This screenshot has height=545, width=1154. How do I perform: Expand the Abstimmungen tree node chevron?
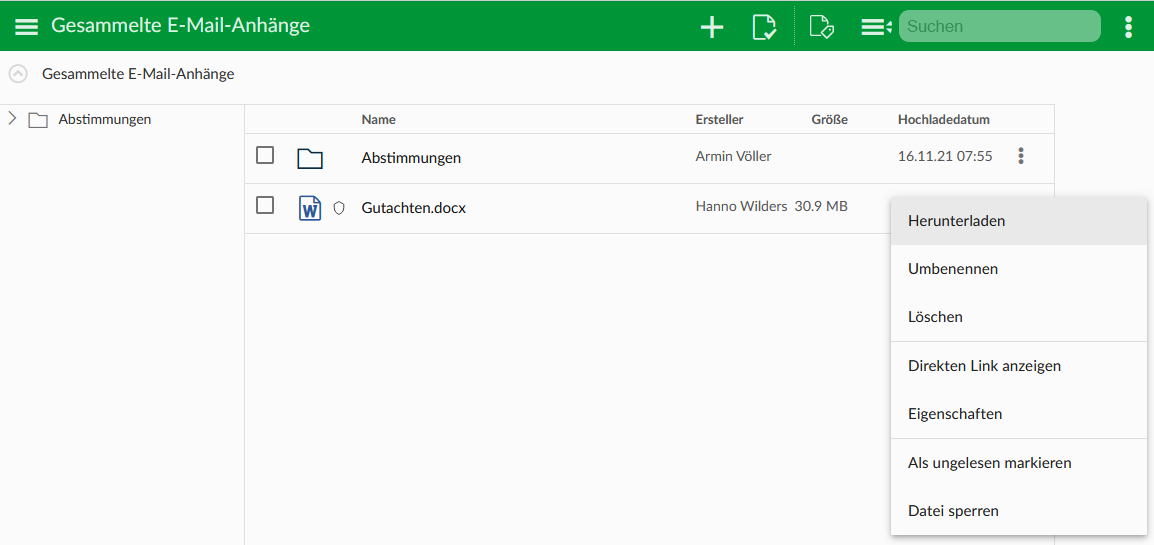[12, 118]
